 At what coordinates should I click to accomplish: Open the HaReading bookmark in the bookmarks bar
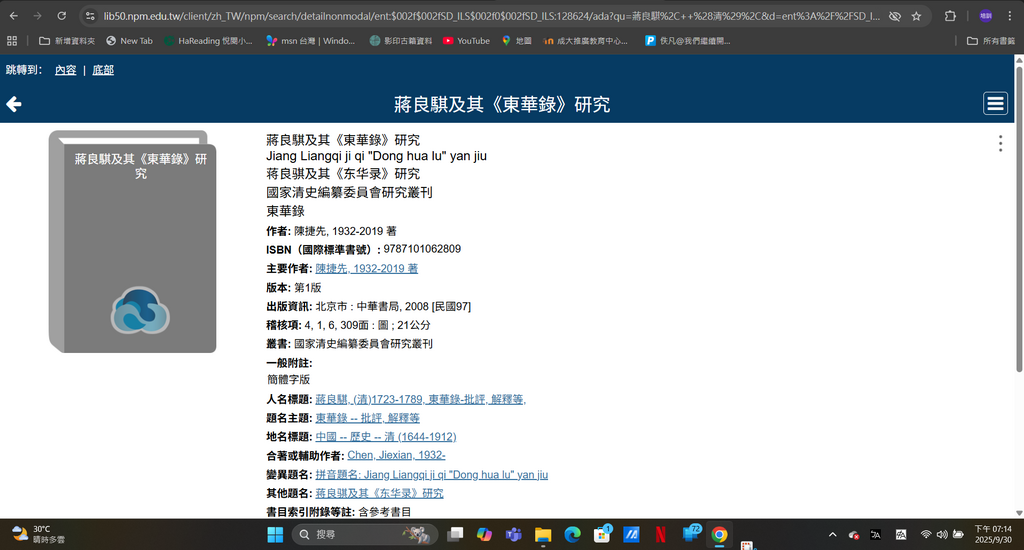pos(207,41)
